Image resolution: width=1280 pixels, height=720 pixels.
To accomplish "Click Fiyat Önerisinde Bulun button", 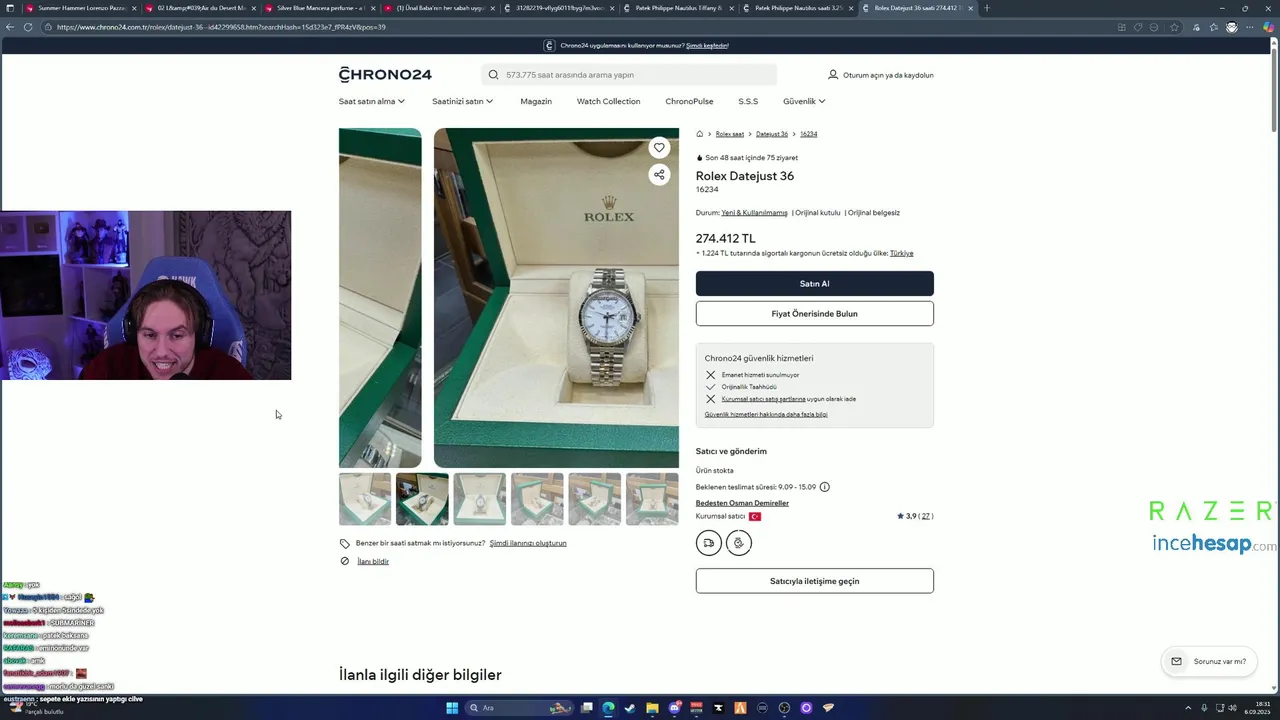I will coord(815,313).
